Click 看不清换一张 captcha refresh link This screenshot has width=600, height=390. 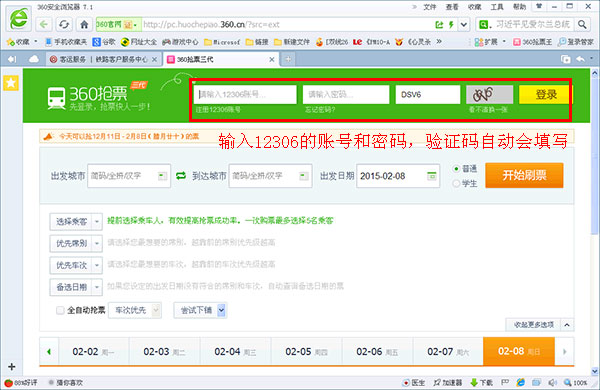point(488,110)
